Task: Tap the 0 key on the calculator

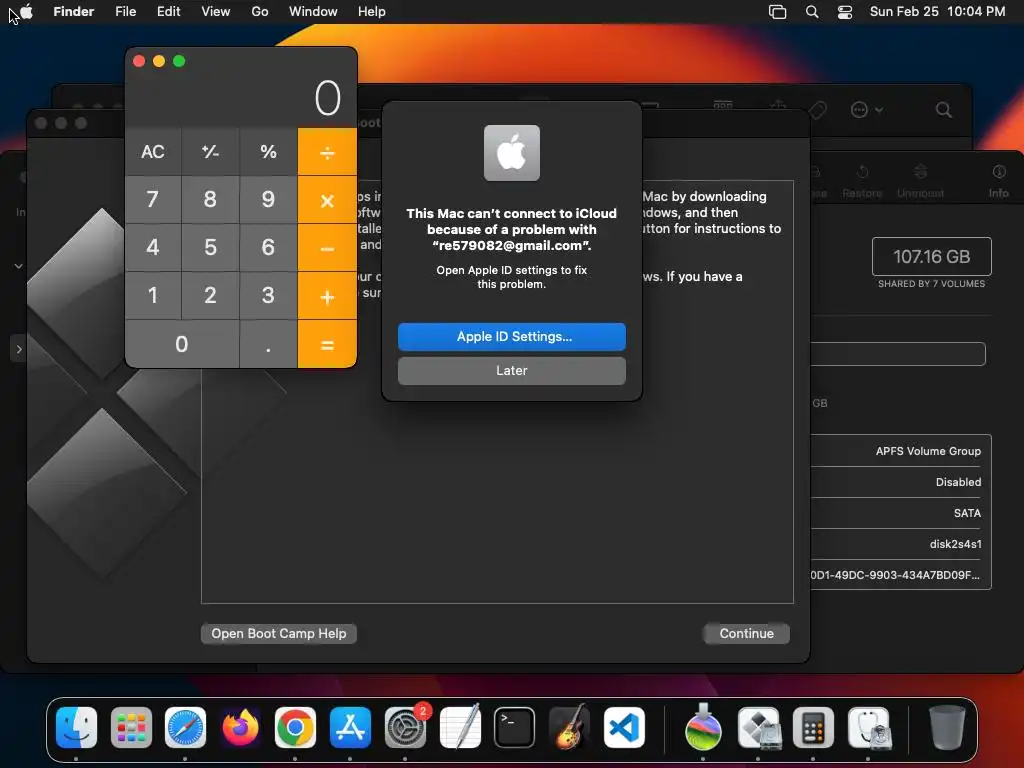Action: pyautogui.click(x=182, y=344)
